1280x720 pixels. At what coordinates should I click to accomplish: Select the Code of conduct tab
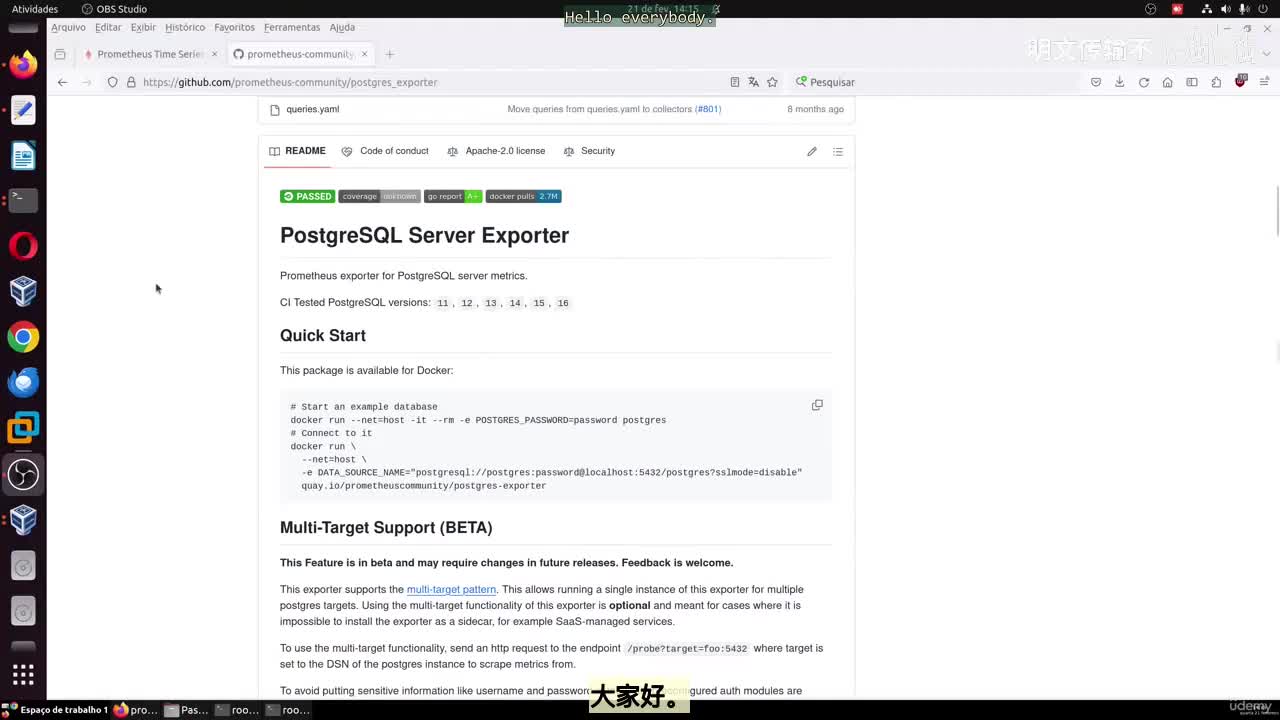[x=385, y=151]
